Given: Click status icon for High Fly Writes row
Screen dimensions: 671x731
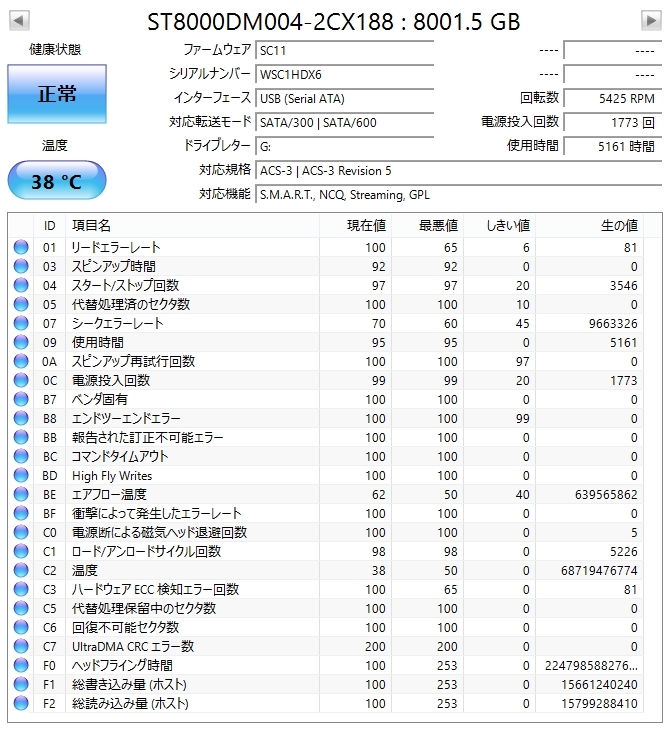Looking at the screenshot, I should [x=21, y=476].
